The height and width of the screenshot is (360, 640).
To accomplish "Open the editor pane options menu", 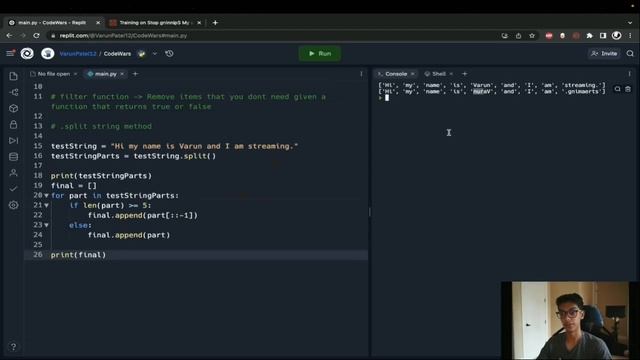I will pos(361,74).
